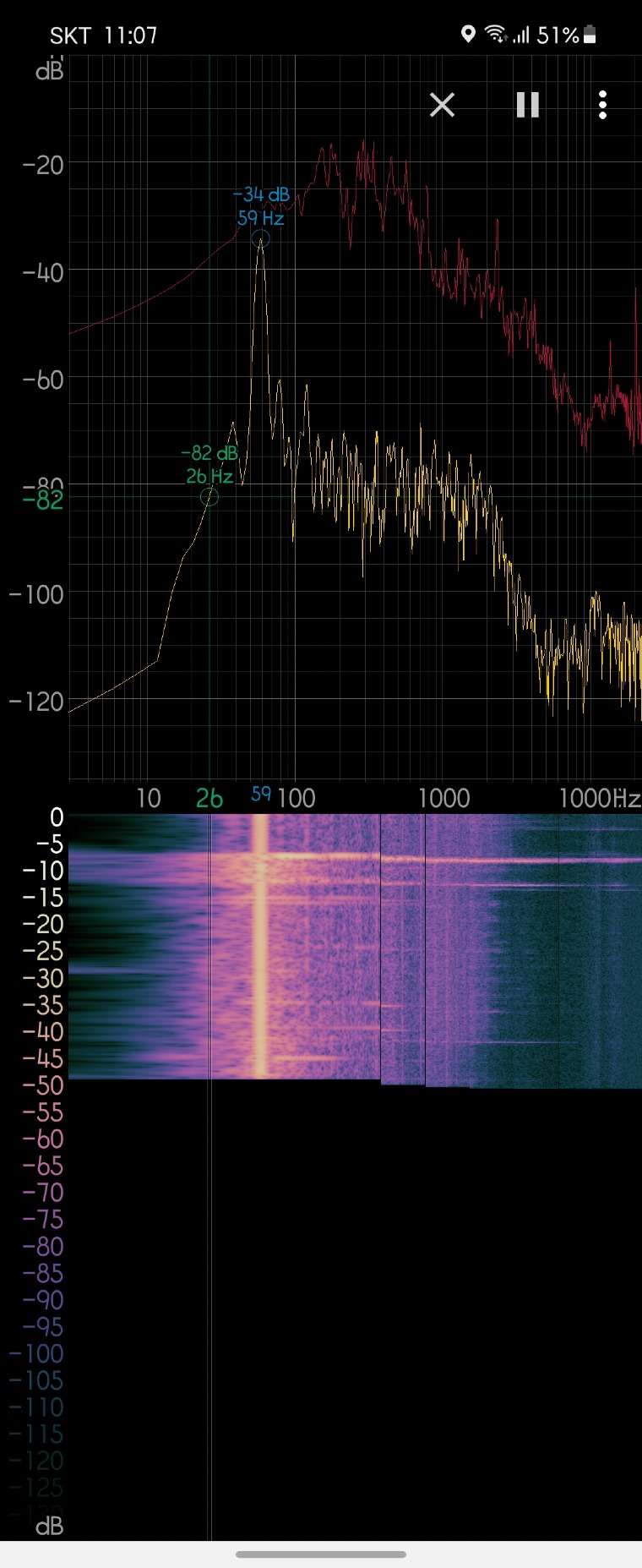The image size is (642, 1568).
Task: Tap the home gesture bar at bottom
Action: pyautogui.click(x=321, y=1554)
